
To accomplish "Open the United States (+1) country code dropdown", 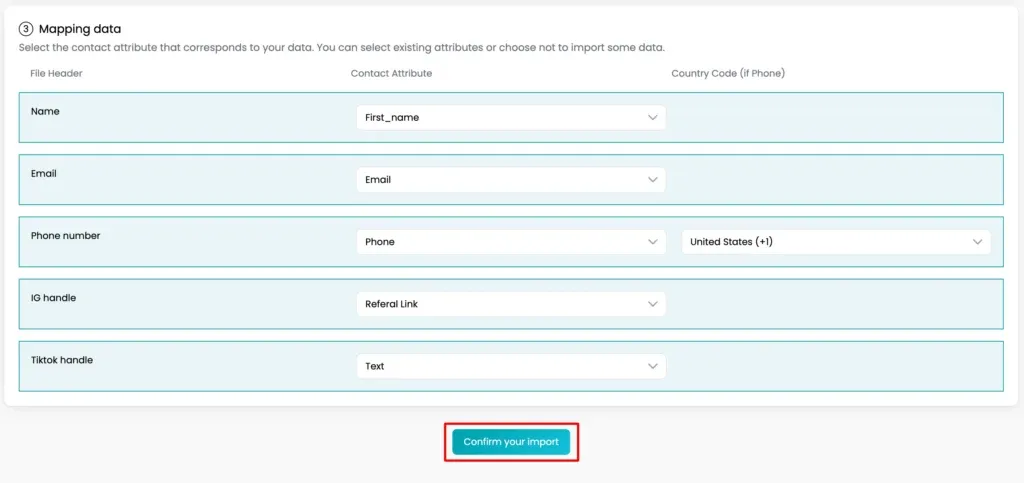I will click(836, 242).
